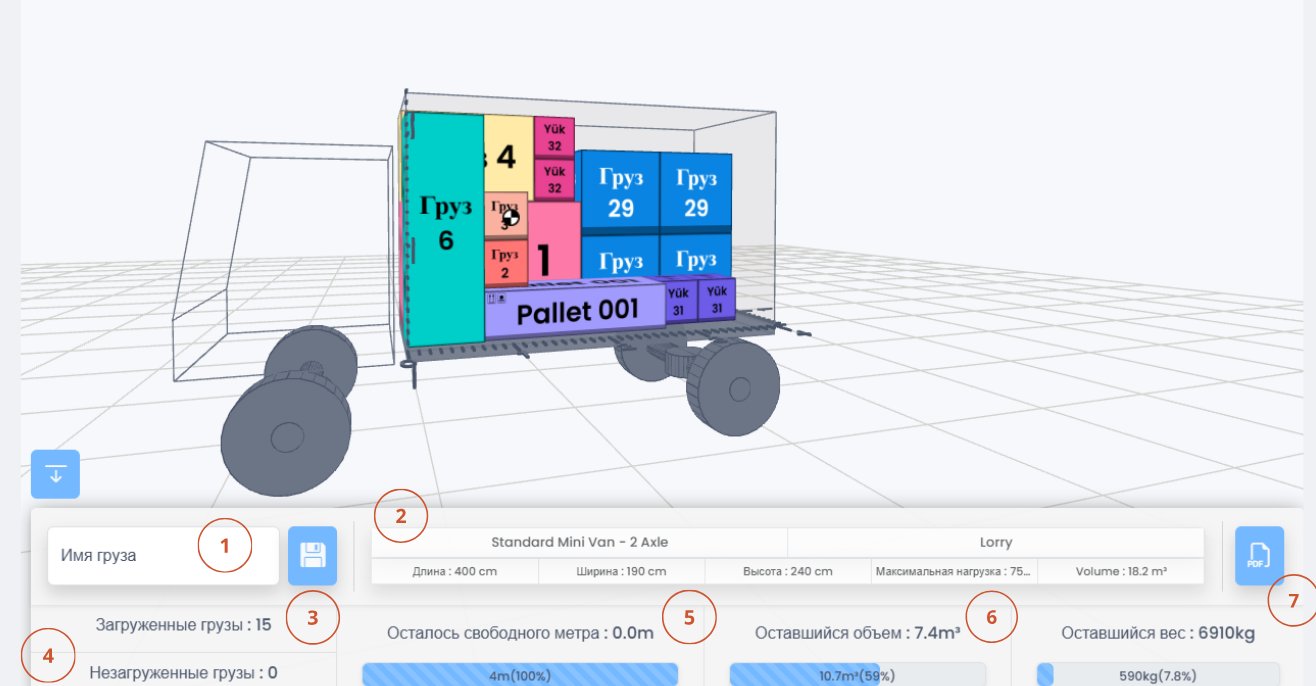1316x686 pixels.
Task: Click the center of gravity marker
Action: [x=510, y=217]
